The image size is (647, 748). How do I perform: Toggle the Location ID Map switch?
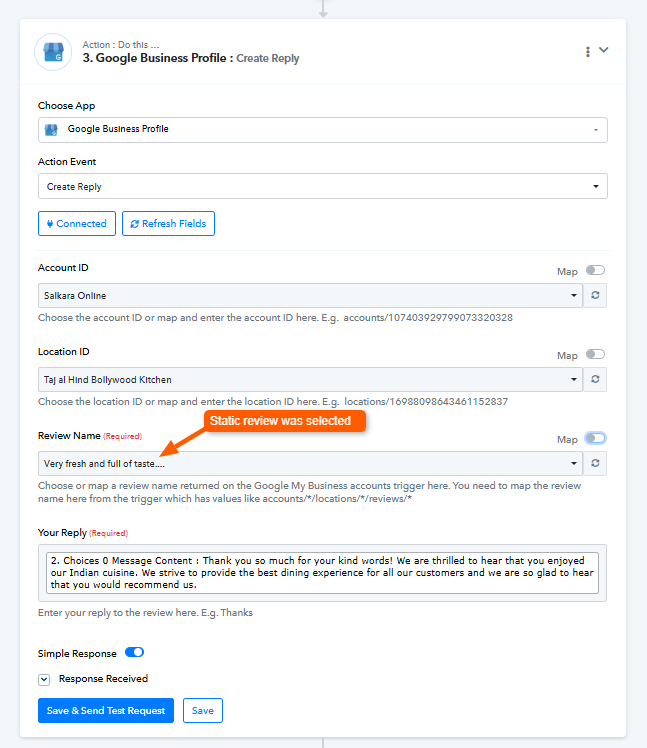596,354
